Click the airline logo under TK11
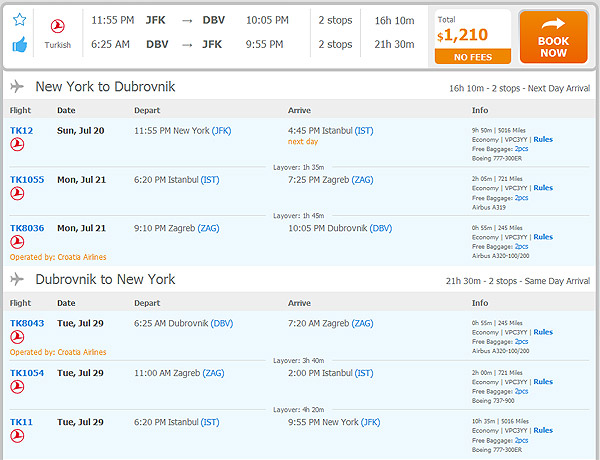 17,436
